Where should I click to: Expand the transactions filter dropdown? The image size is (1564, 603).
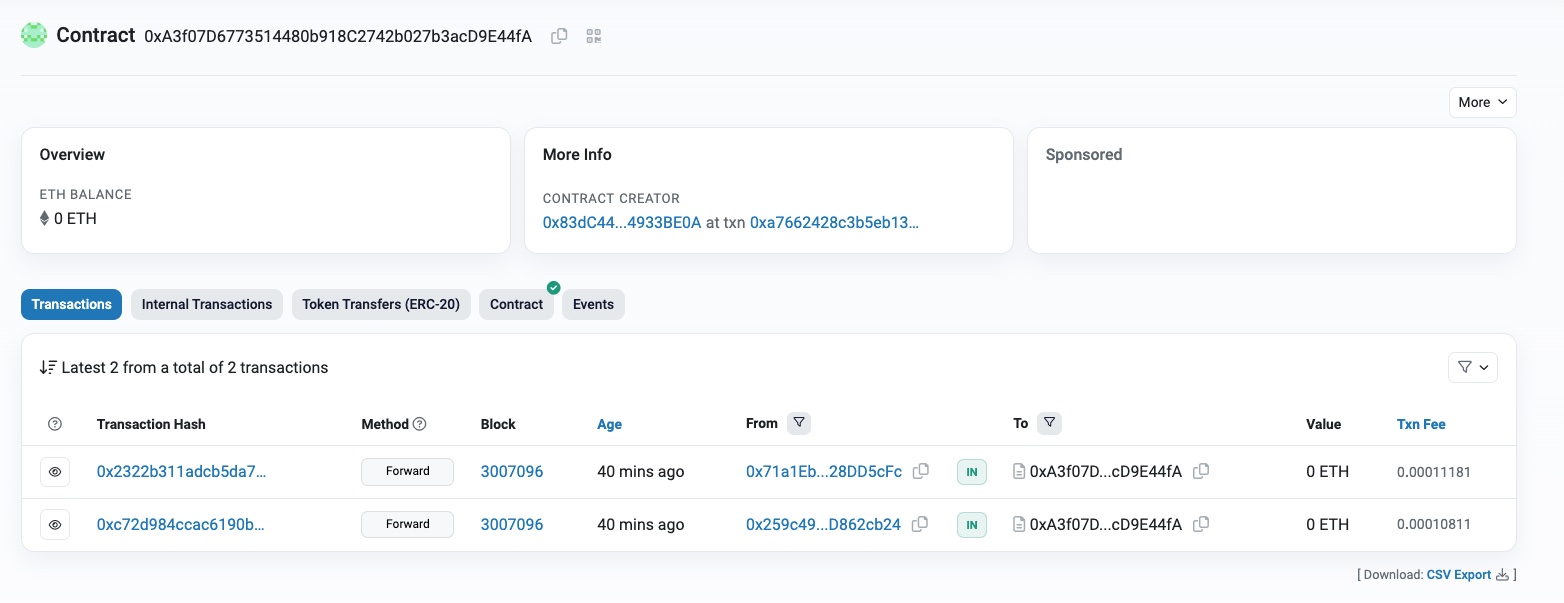(x=1472, y=368)
